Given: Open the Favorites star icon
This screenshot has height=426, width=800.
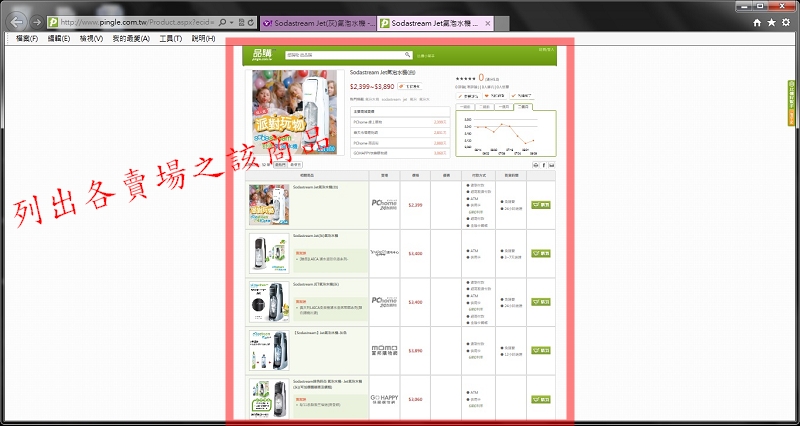Looking at the screenshot, I should coord(772,22).
